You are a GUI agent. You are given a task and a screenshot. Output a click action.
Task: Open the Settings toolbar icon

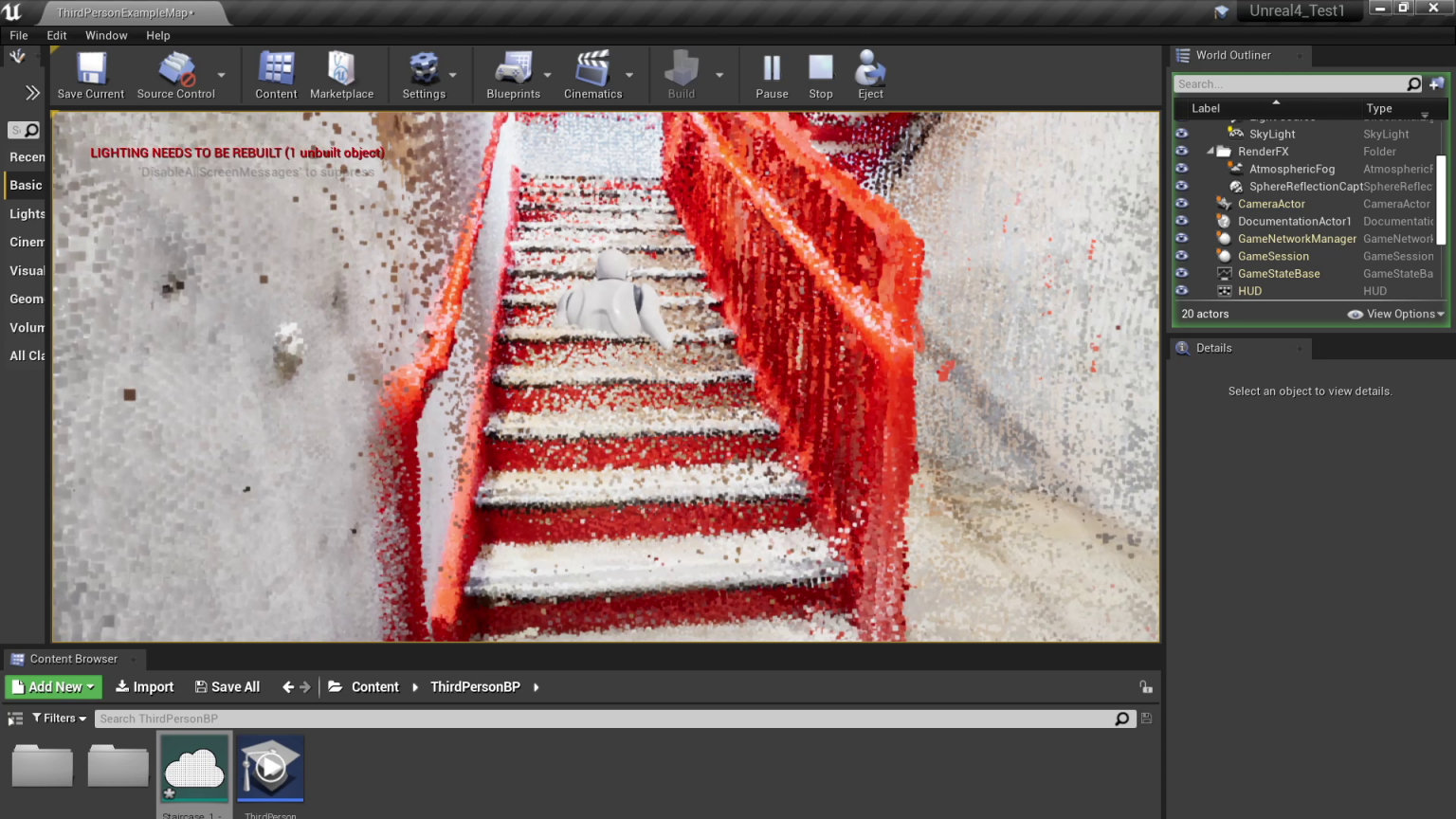point(423,75)
